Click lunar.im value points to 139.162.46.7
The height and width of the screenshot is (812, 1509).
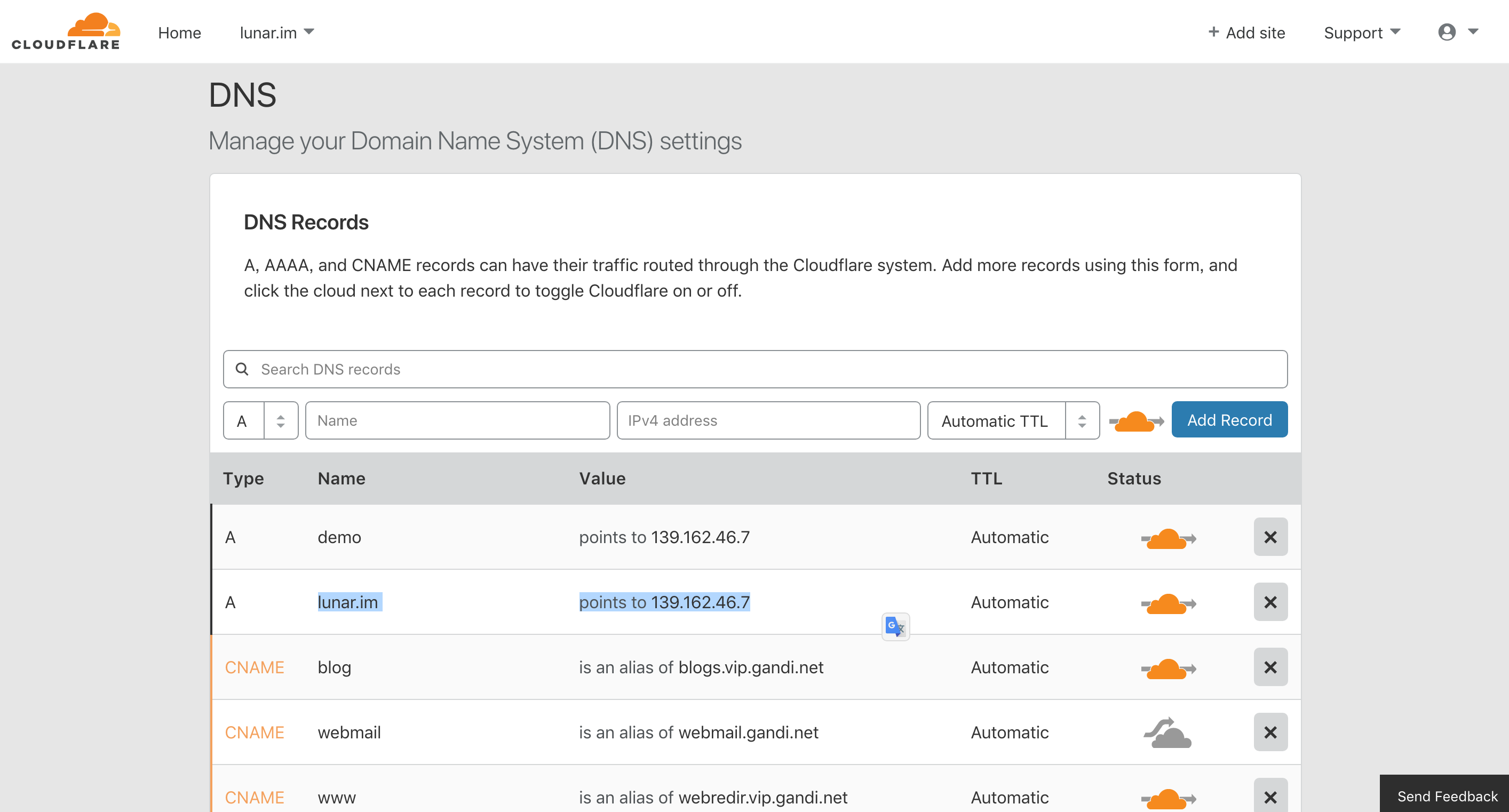click(664, 602)
